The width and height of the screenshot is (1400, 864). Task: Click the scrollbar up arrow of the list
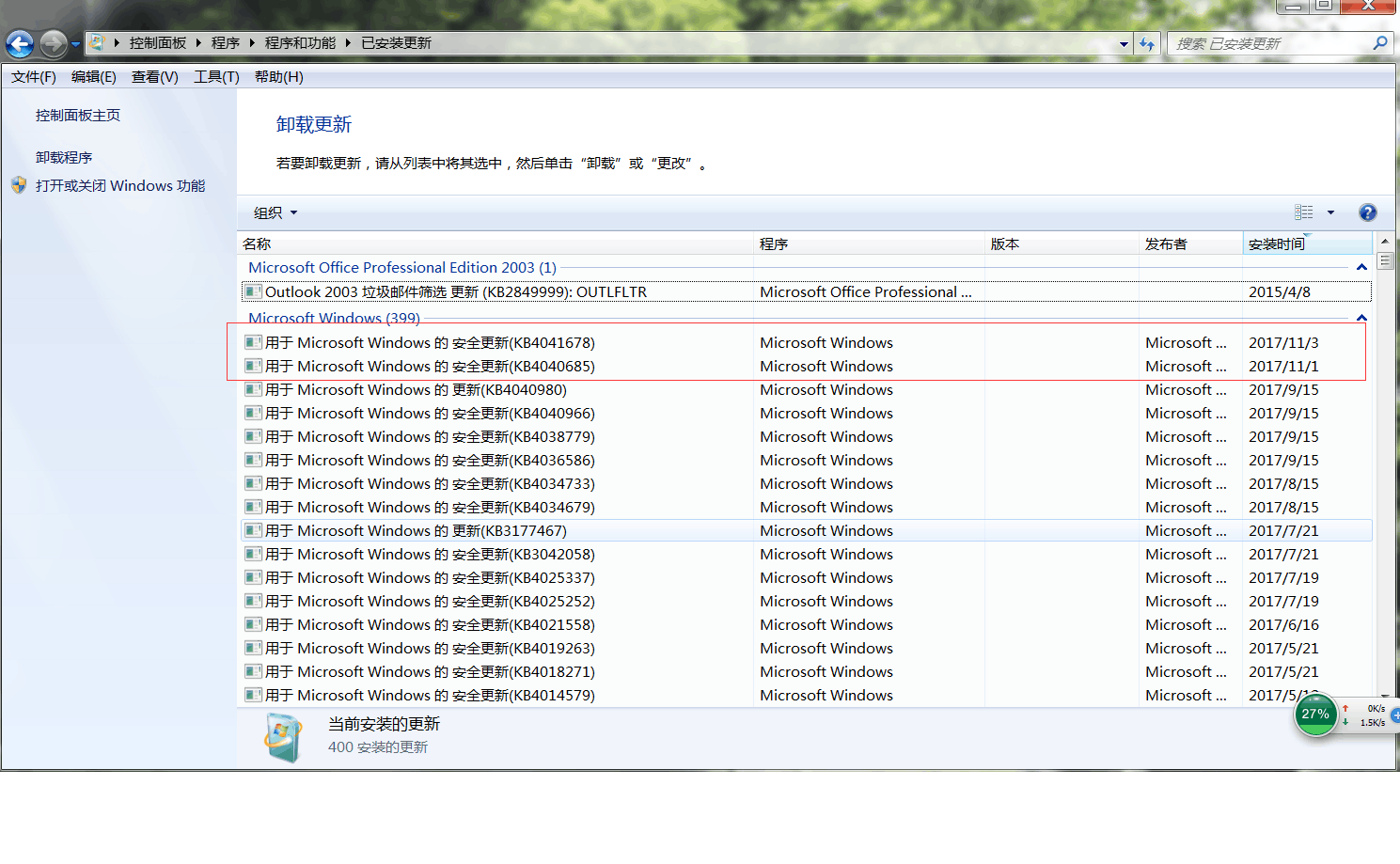pyautogui.click(x=1385, y=242)
